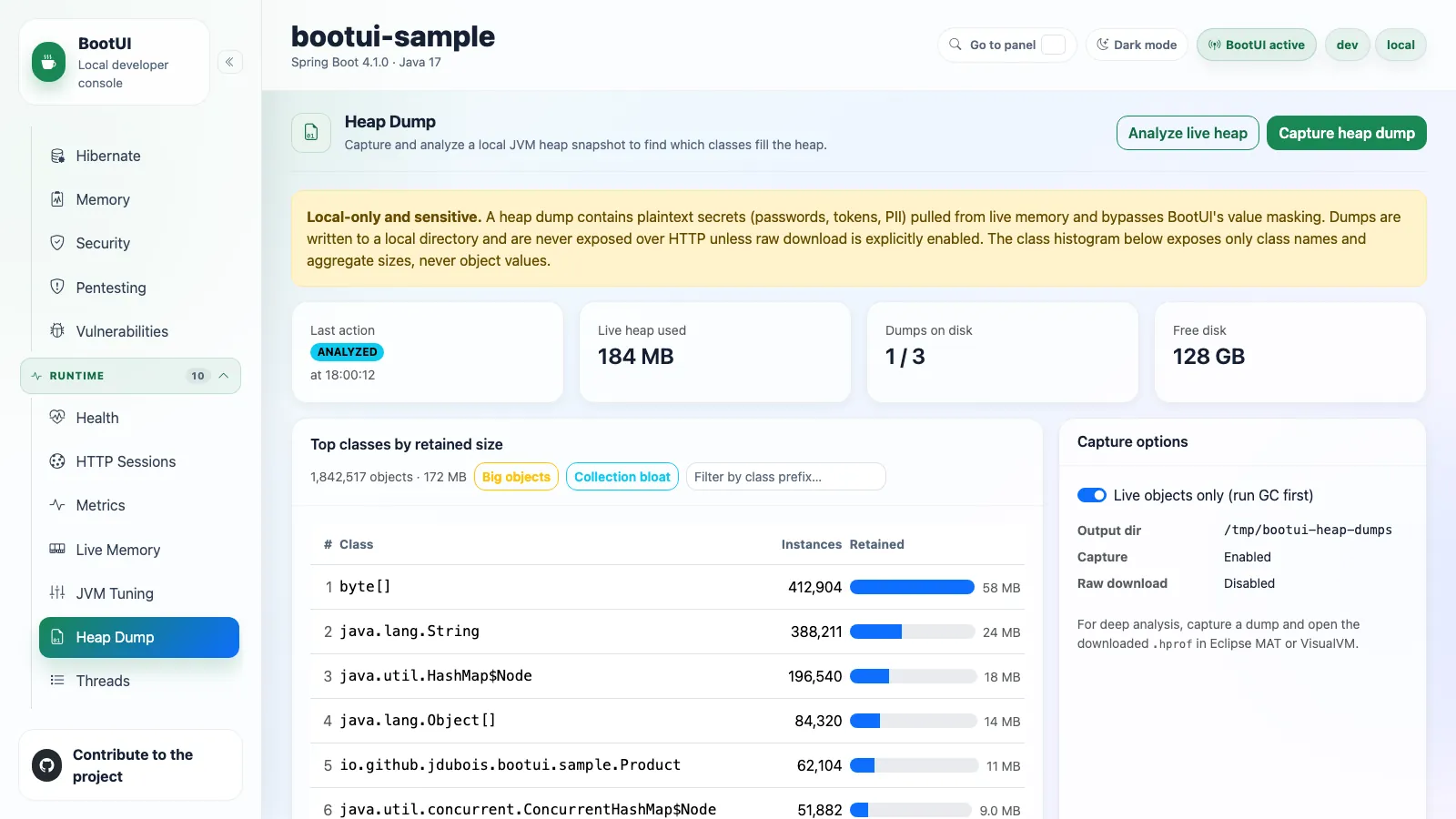Click the GitHub icon in Contribute card
This screenshot has width=1456, height=819.
[x=47, y=765]
